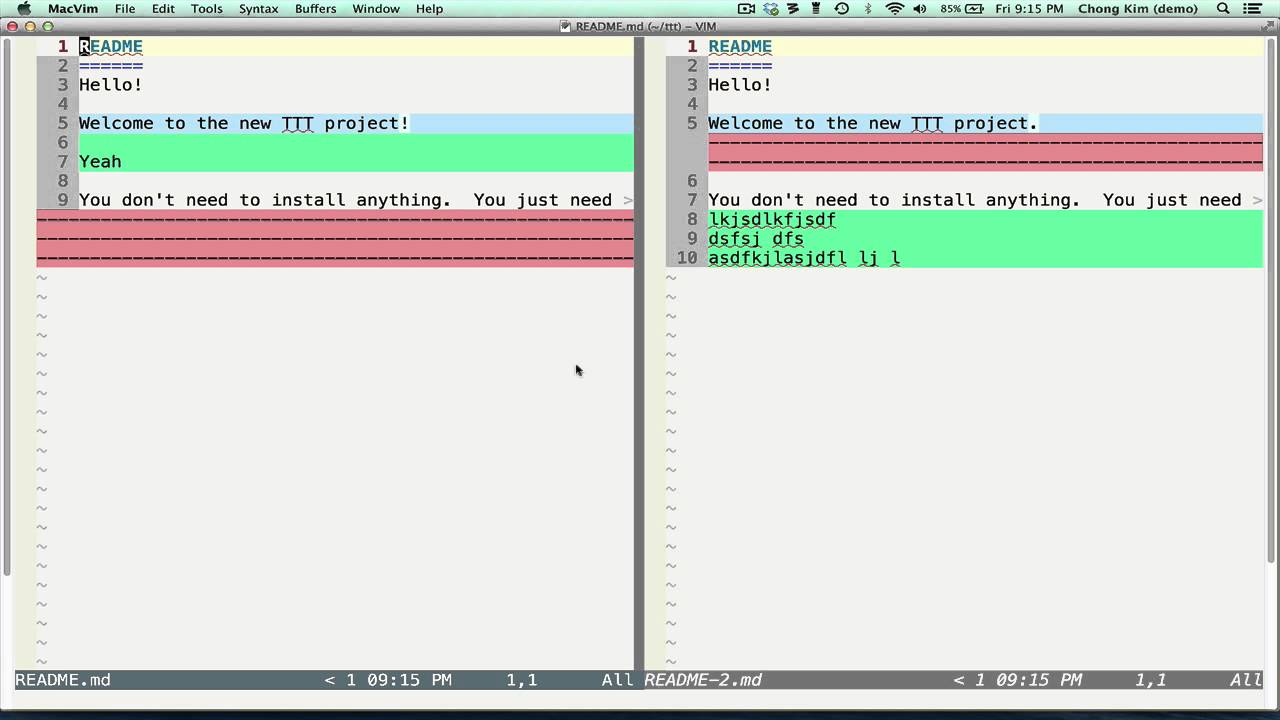Open the volume control in menu bar

921,9
